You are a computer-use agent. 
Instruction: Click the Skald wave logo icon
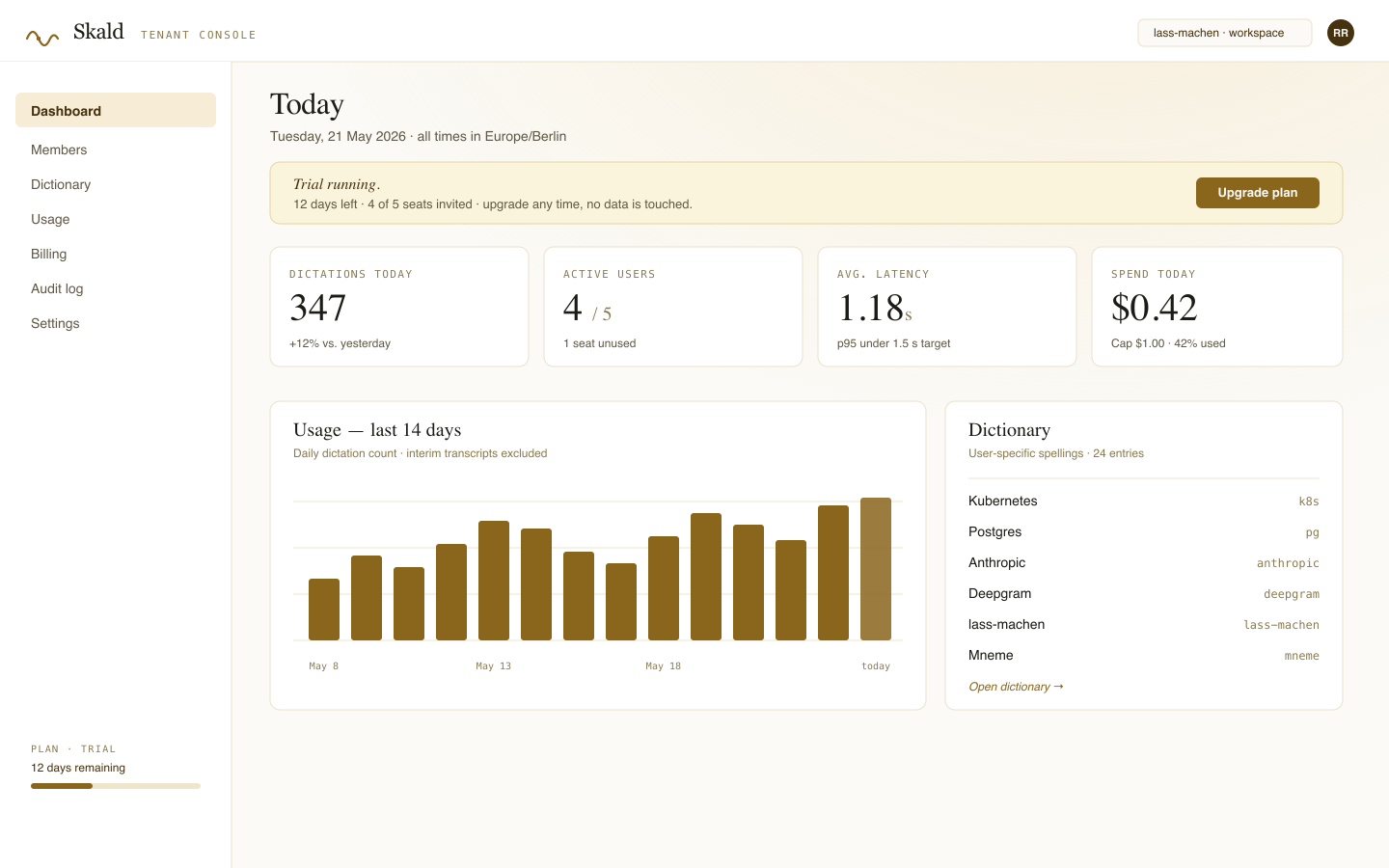pos(42,38)
